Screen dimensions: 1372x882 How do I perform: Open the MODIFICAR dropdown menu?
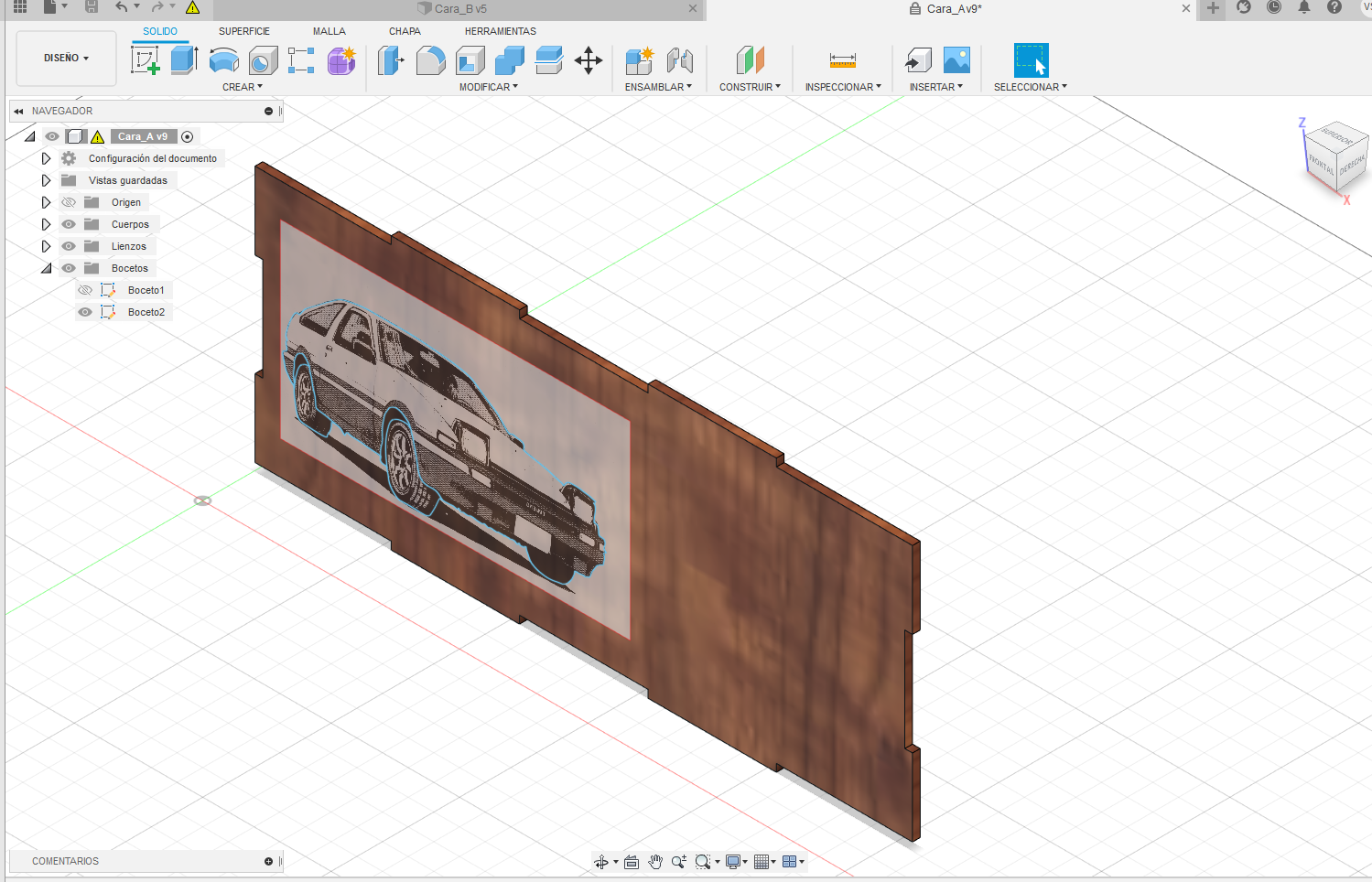[x=489, y=87]
